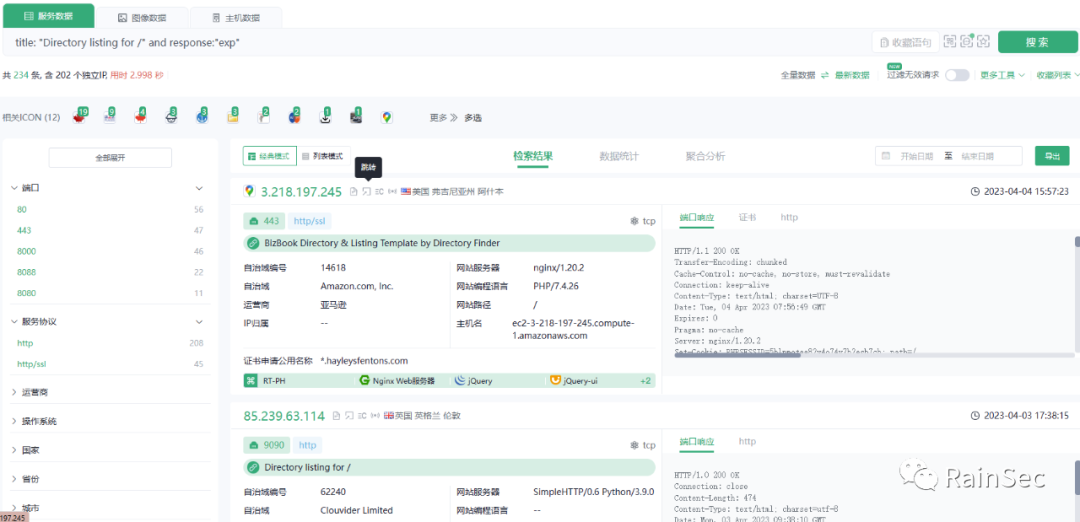Enable 多选 for related icons
Viewport: 1080px width, 522px height.
(472, 118)
